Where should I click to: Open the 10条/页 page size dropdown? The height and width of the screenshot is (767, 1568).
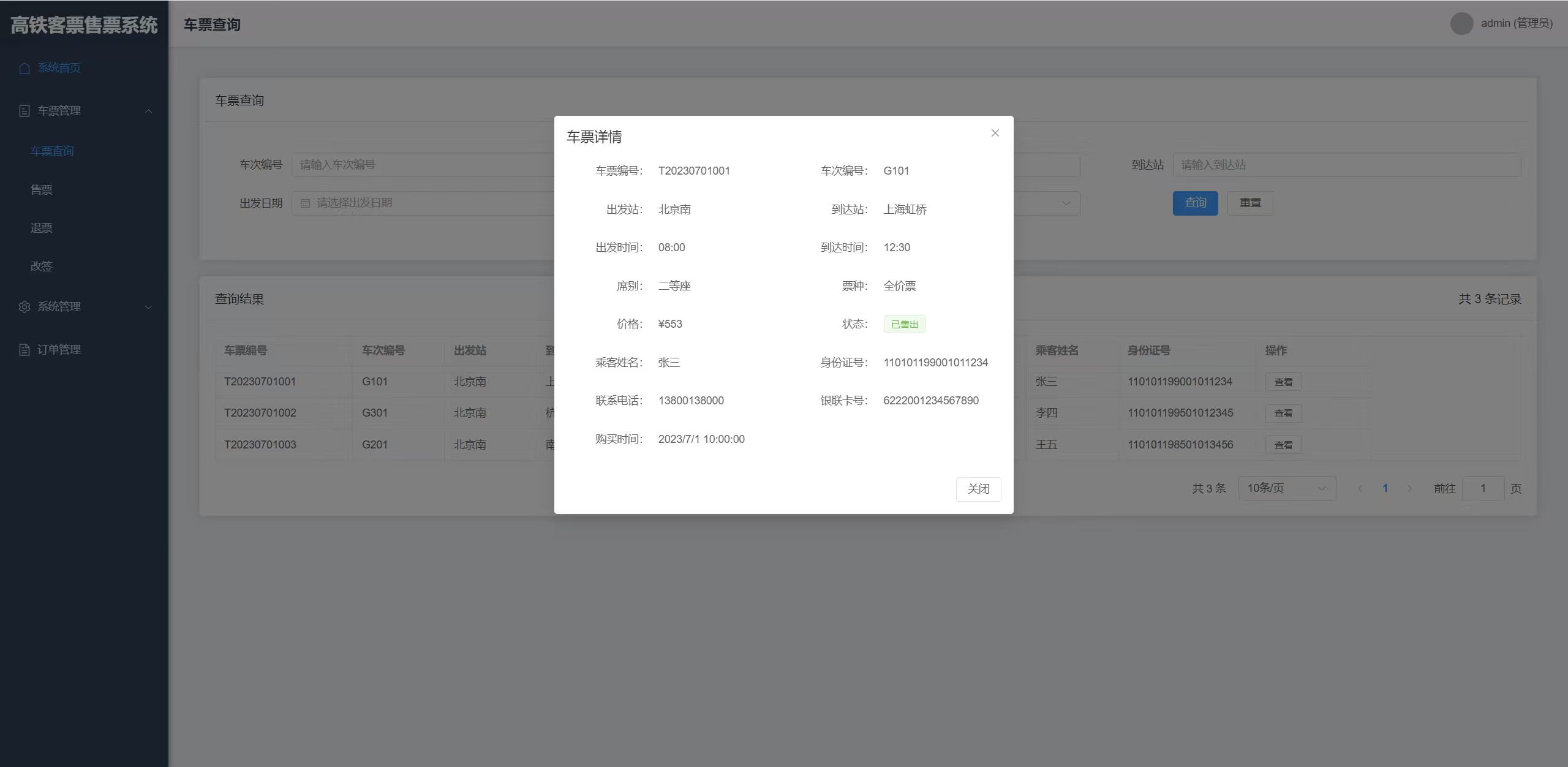[x=1287, y=488]
